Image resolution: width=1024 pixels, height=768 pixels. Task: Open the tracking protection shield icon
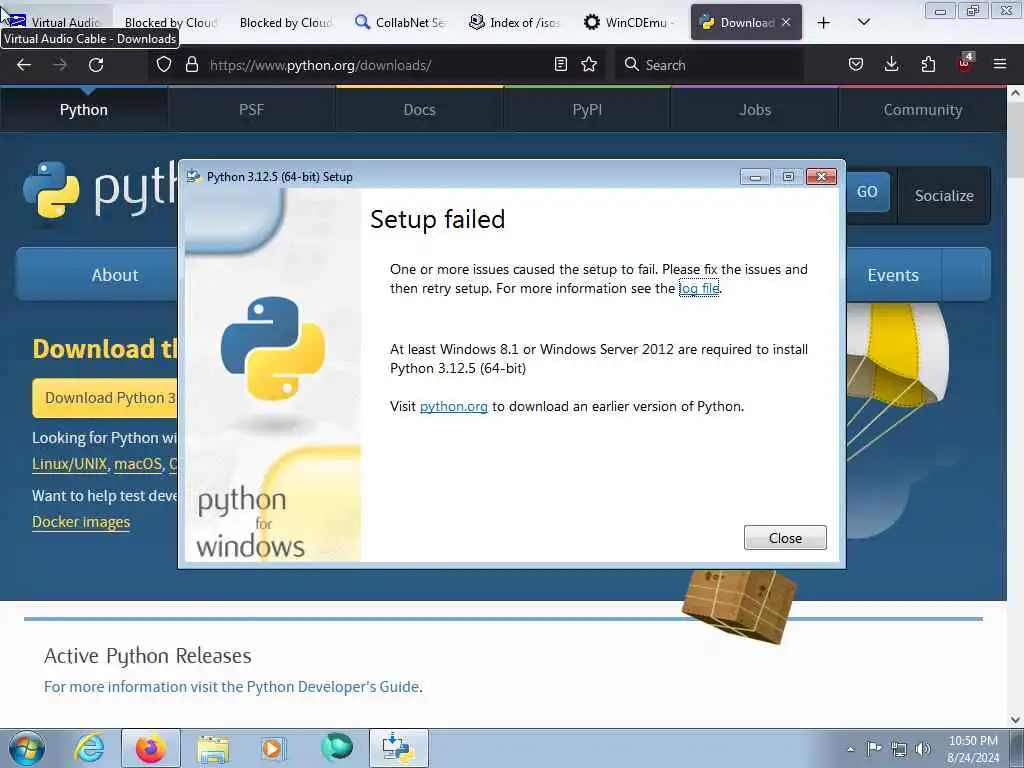(x=164, y=65)
